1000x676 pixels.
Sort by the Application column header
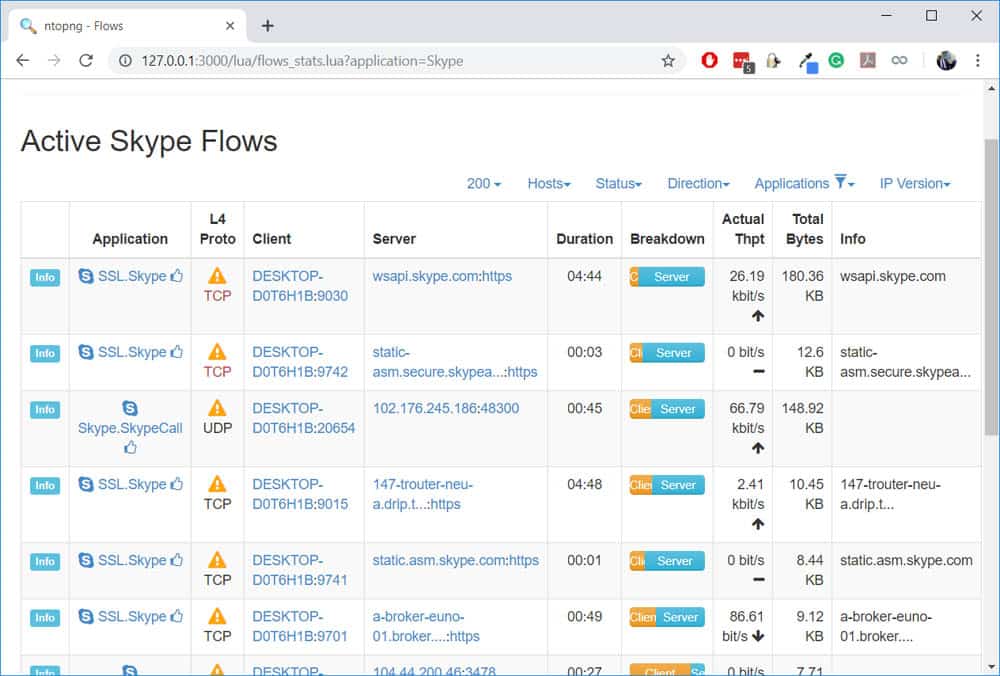point(130,239)
